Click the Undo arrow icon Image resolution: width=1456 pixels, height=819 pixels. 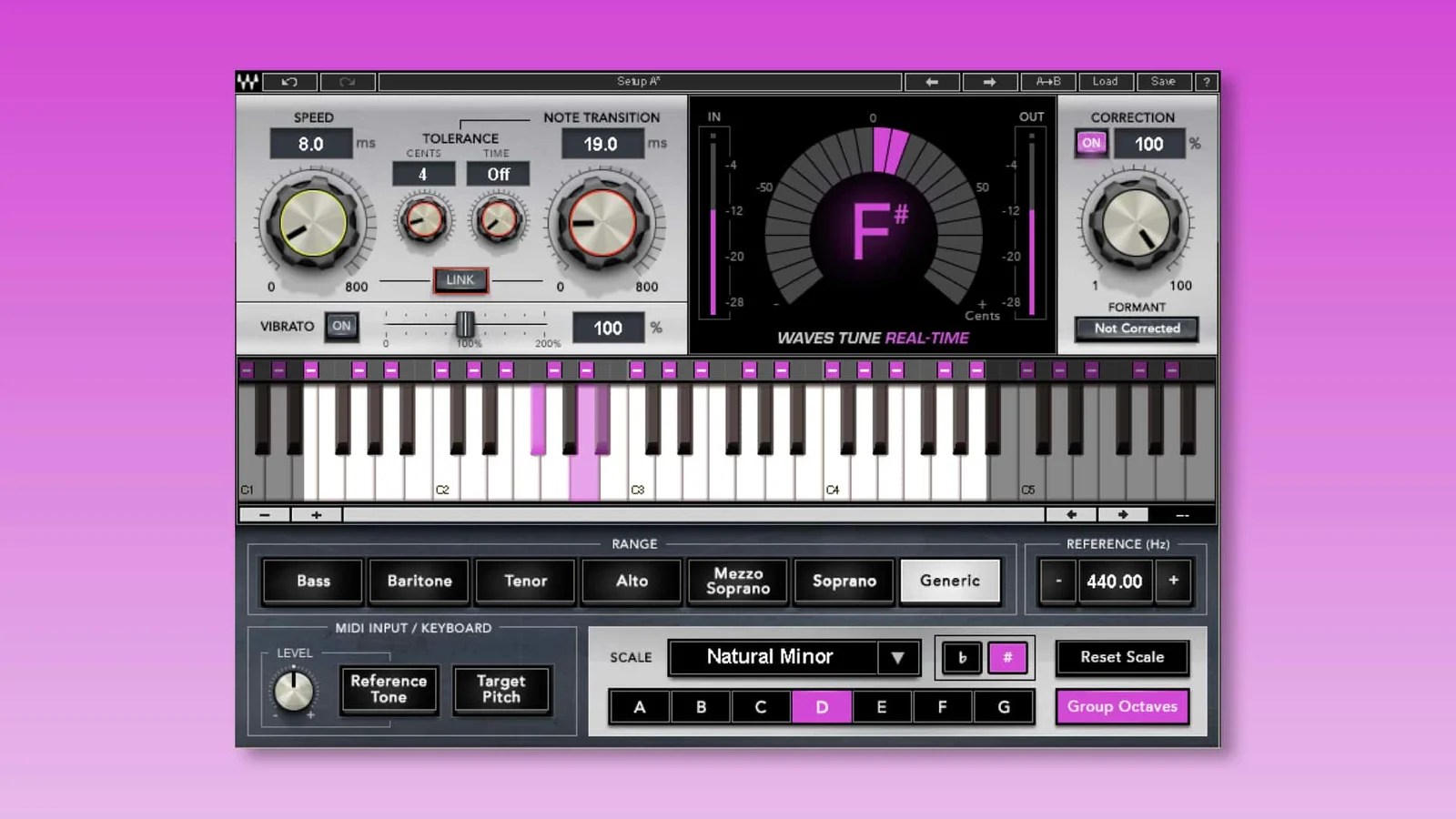[x=289, y=81]
